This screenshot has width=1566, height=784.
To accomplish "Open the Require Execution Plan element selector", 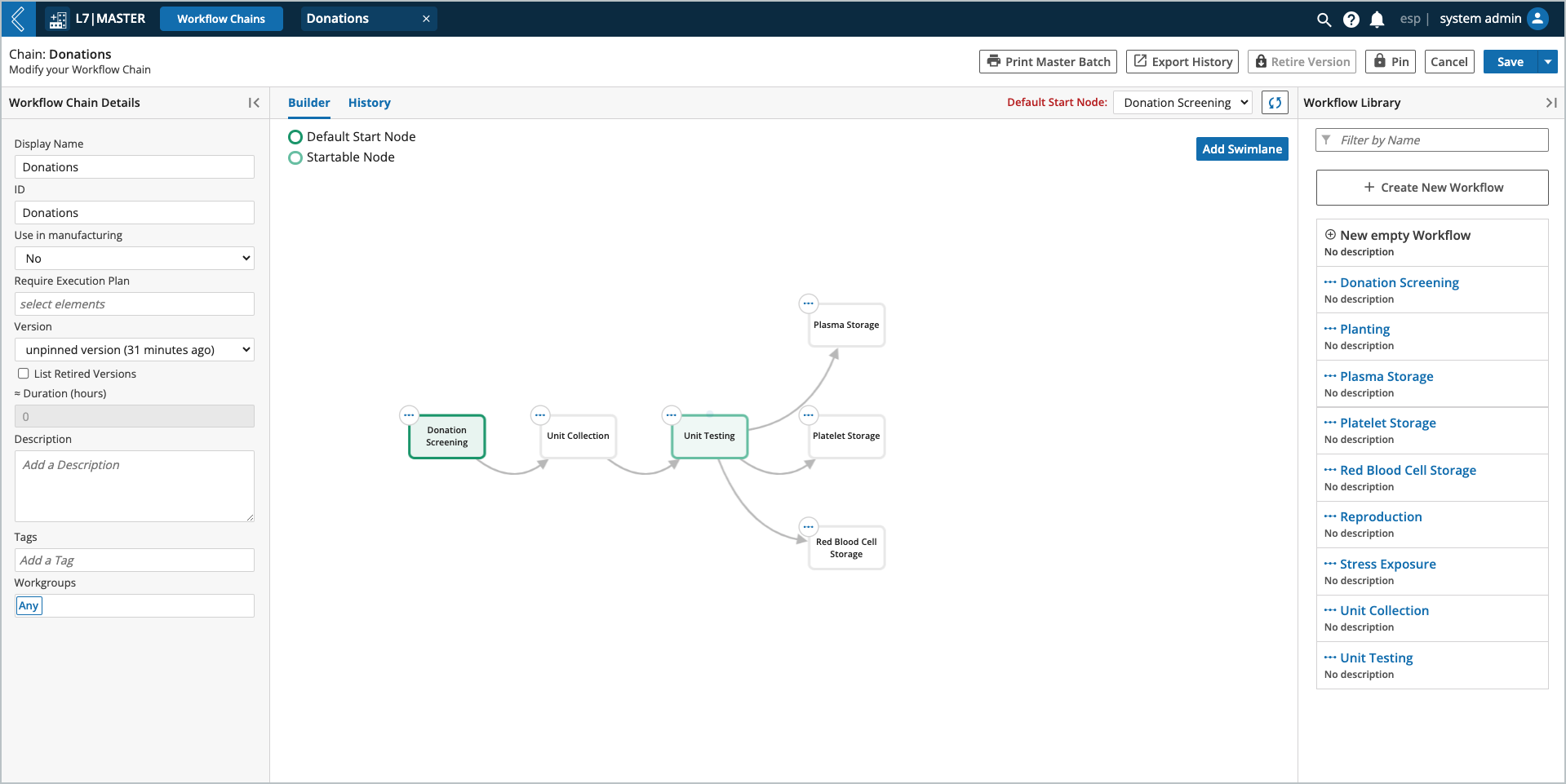I will [x=135, y=304].
